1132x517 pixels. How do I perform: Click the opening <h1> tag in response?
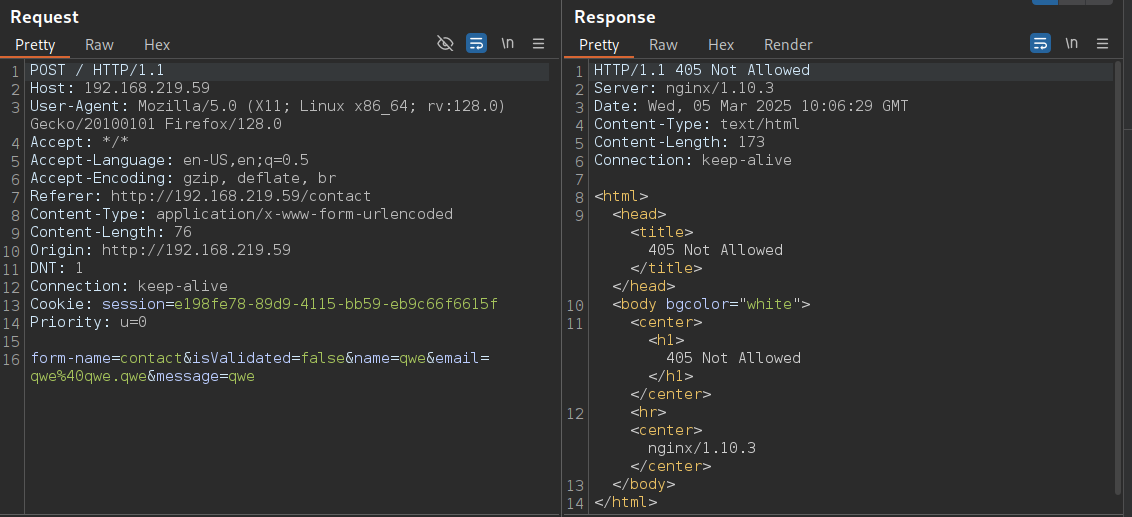(x=666, y=341)
